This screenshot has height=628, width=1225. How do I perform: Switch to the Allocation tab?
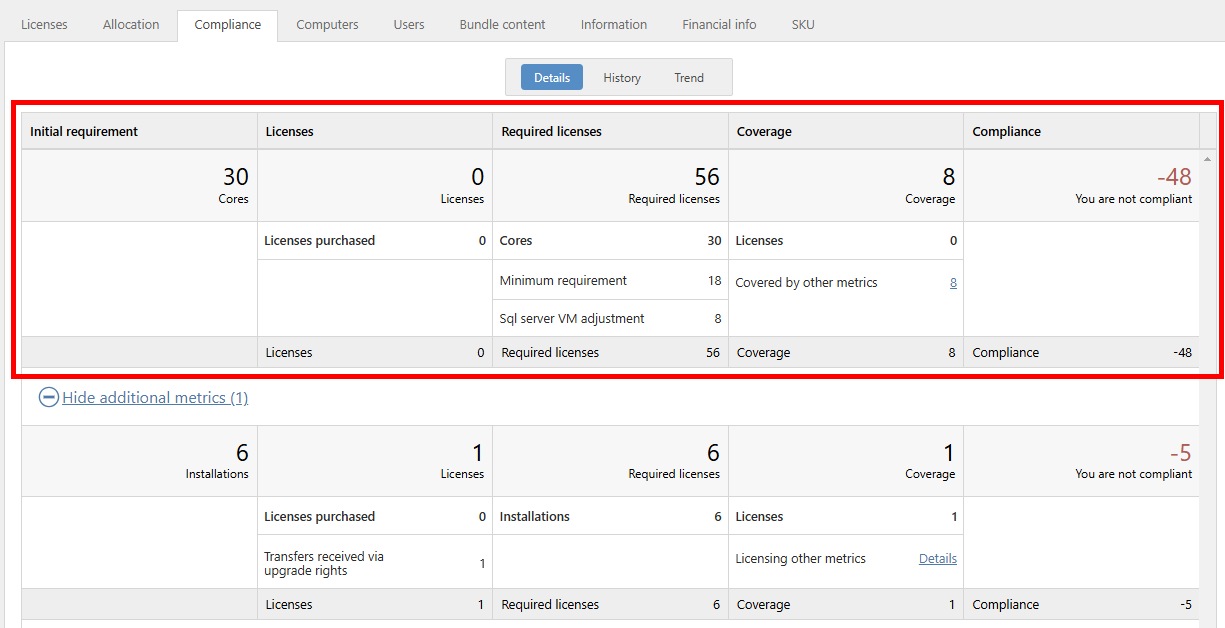[131, 24]
